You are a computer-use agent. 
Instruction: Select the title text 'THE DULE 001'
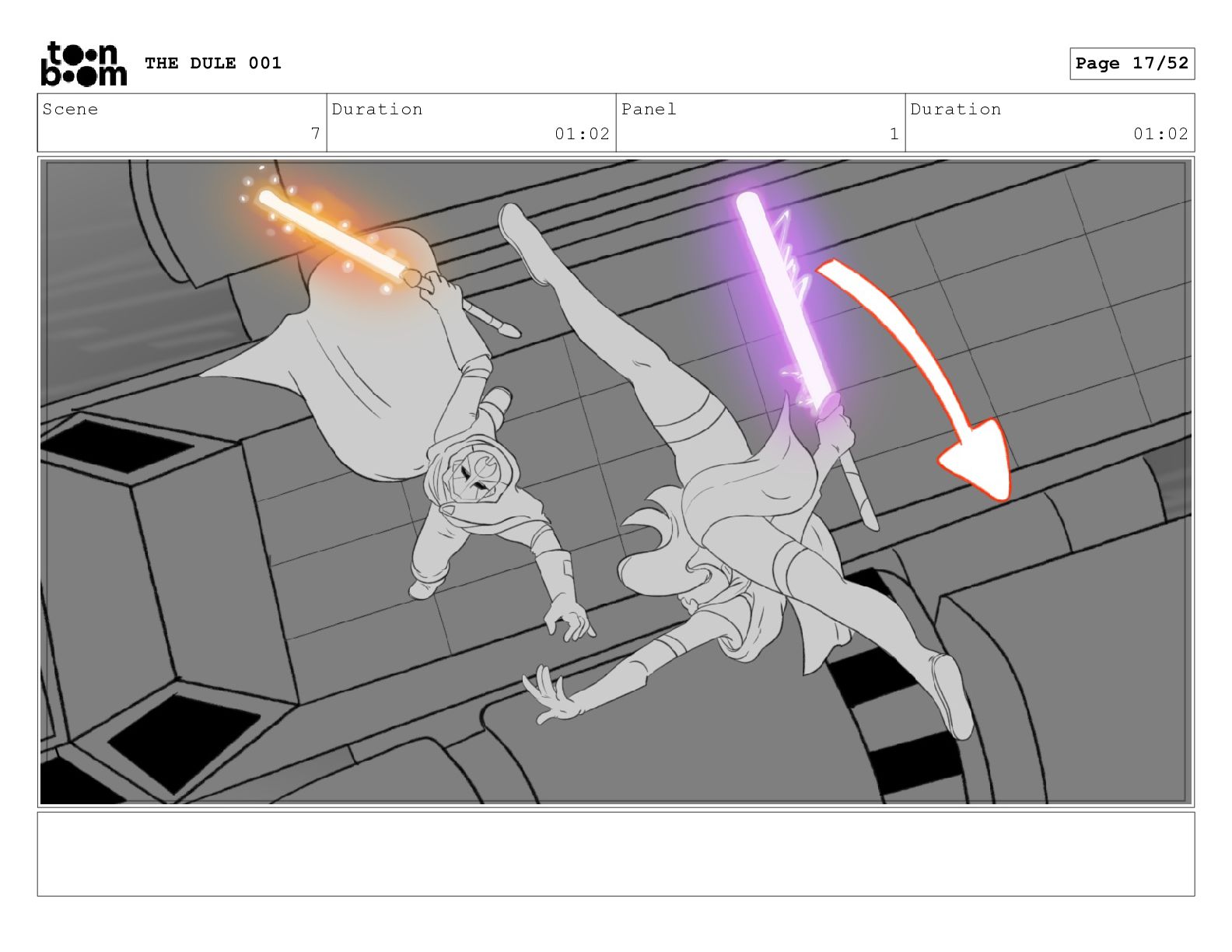coord(213,63)
